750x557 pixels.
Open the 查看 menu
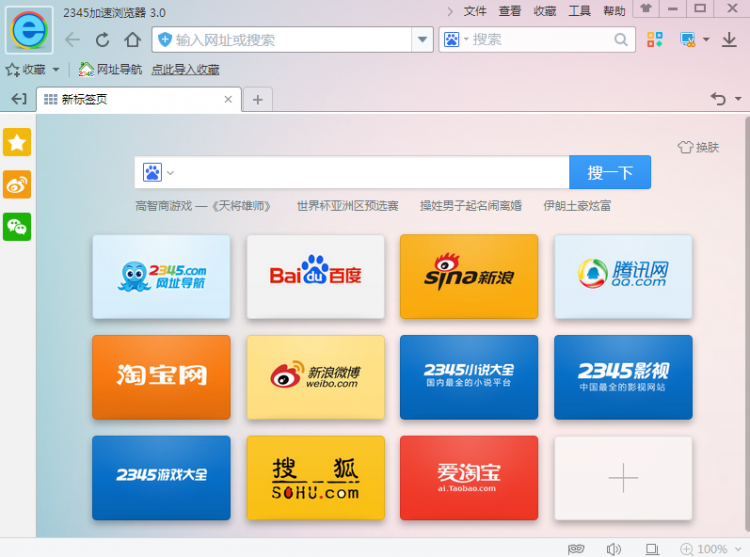(510, 11)
